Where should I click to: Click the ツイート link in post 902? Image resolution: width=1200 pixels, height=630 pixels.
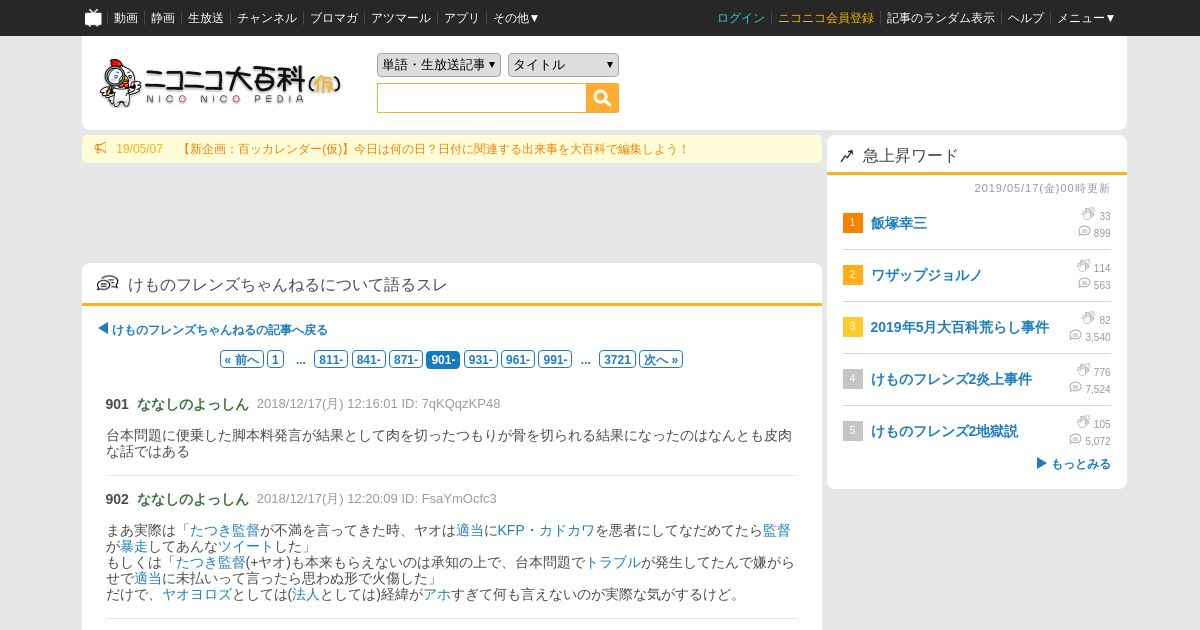point(246,546)
